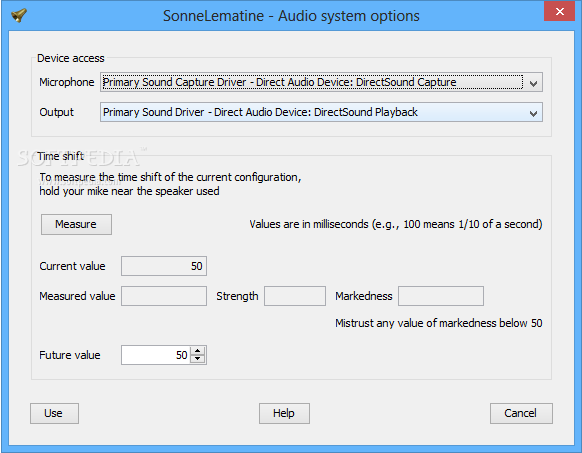This screenshot has height=453, width=582.
Task: Cancel the audio system options dialog
Action: (521, 413)
